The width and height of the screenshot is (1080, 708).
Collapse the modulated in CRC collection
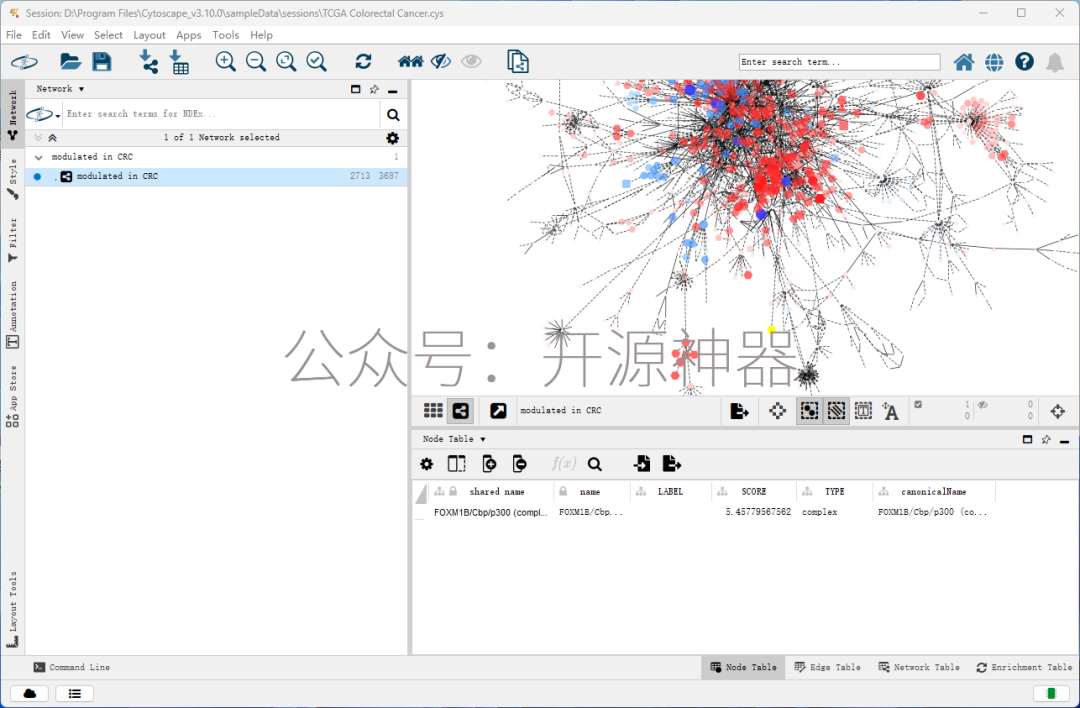click(x=39, y=157)
